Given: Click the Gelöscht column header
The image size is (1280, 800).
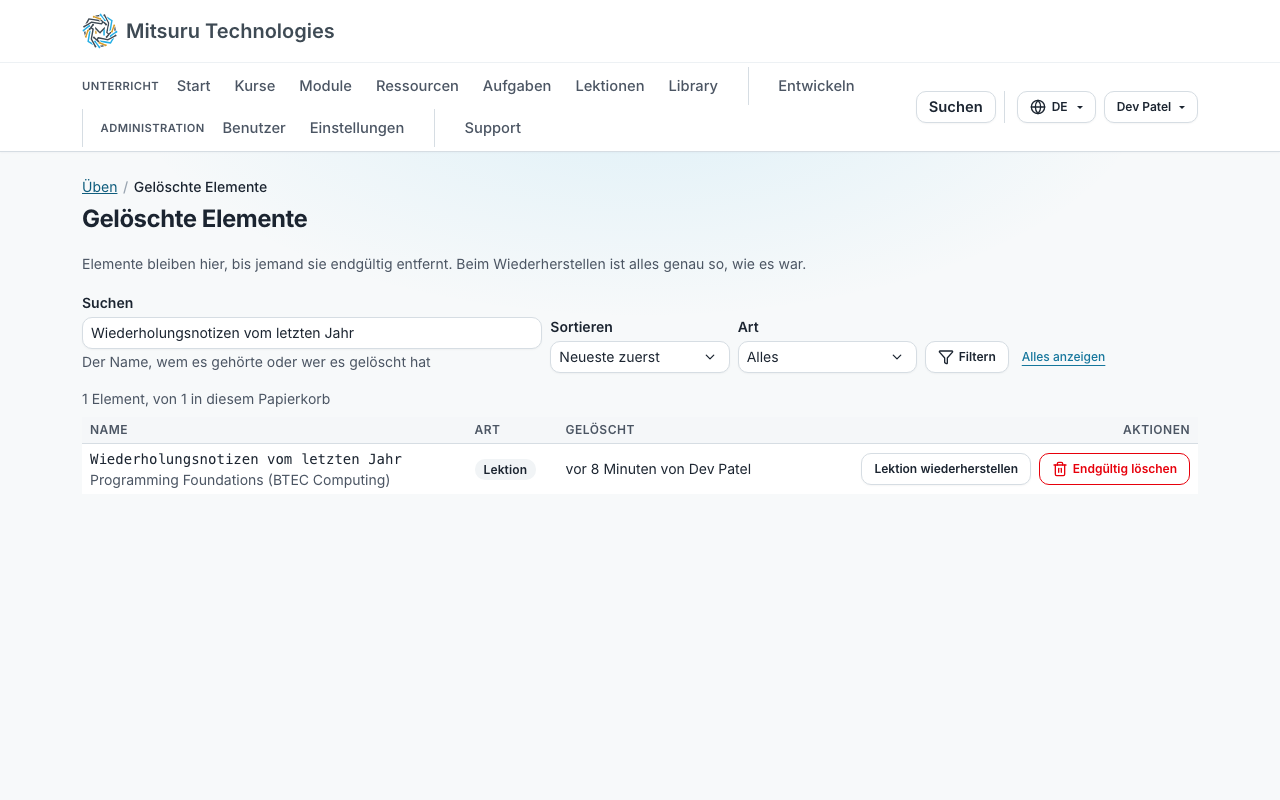Looking at the screenshot, I should tap(600, 430).
